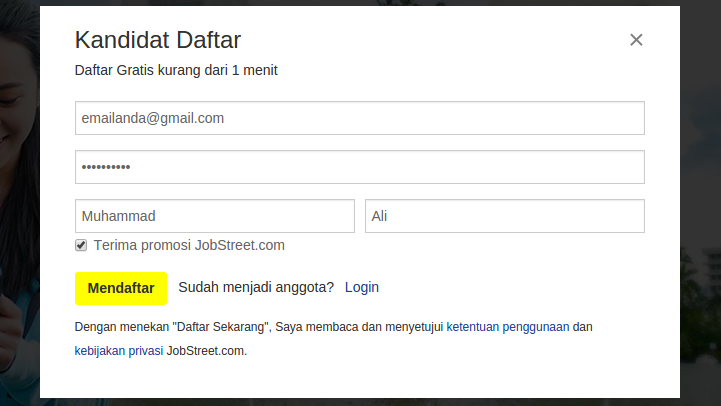Click 'Sudah menjadi anggota?' text

pyautogui.click(x=256, y=287)
